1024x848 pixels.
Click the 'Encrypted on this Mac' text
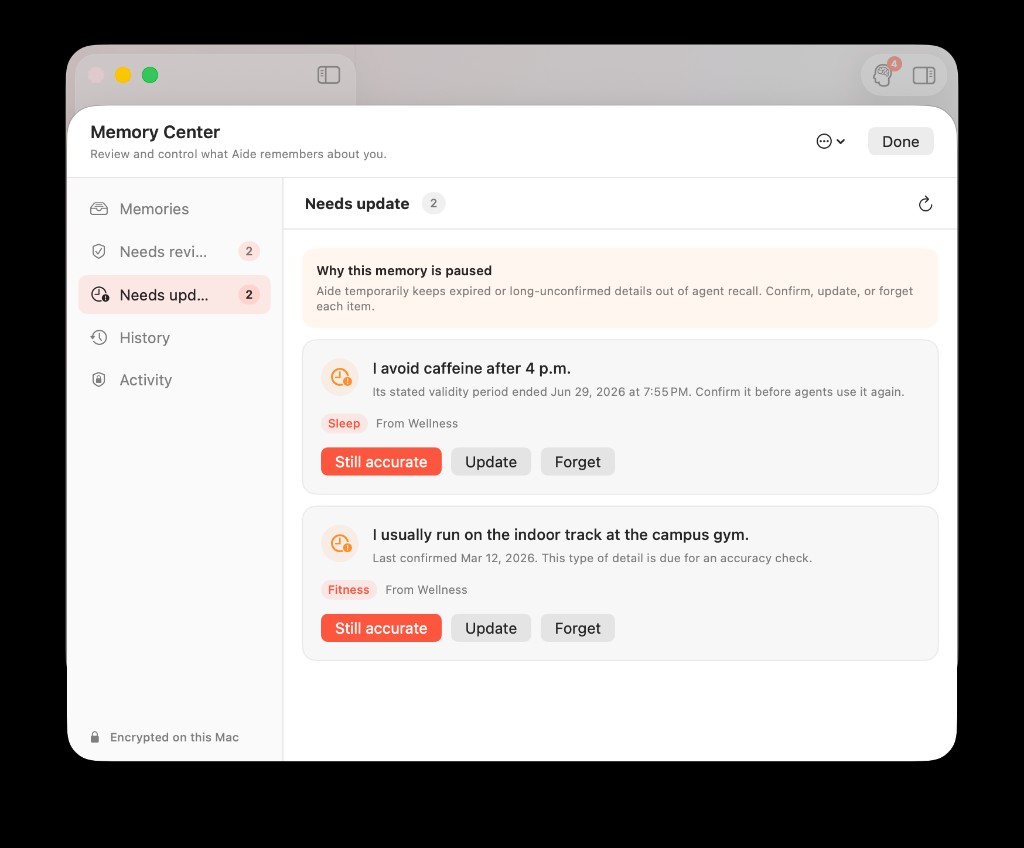point(174,737)
